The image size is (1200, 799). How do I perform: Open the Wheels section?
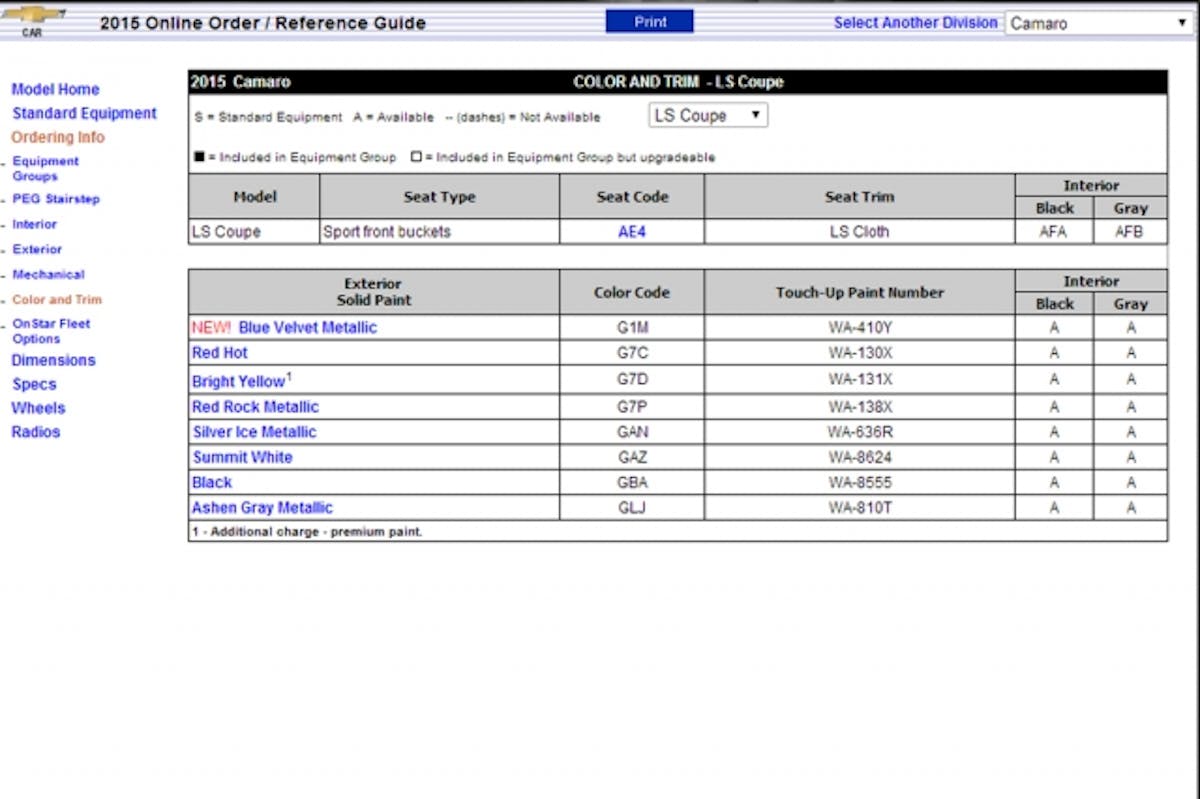tap(38, 408)
